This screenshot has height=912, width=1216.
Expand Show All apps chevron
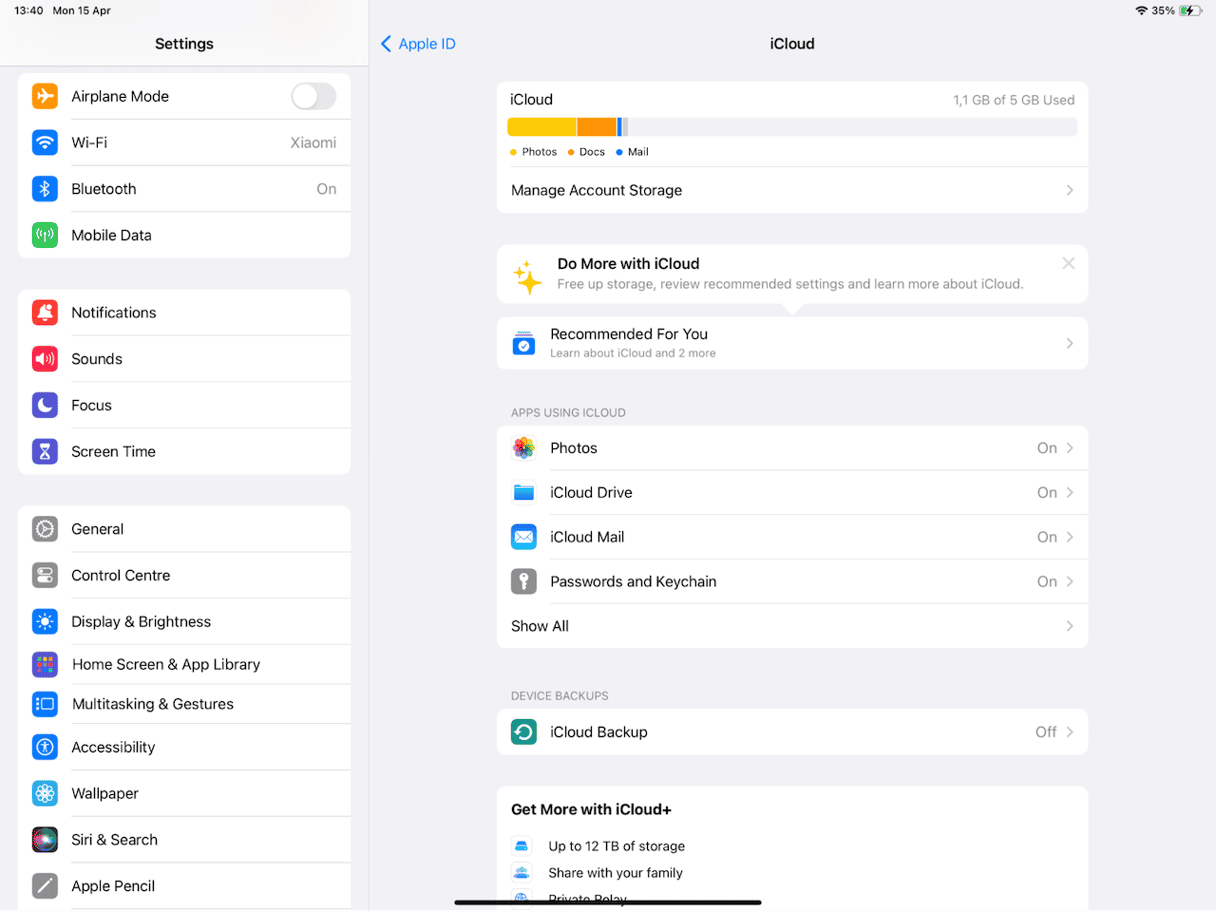(x=1070, y=626)
